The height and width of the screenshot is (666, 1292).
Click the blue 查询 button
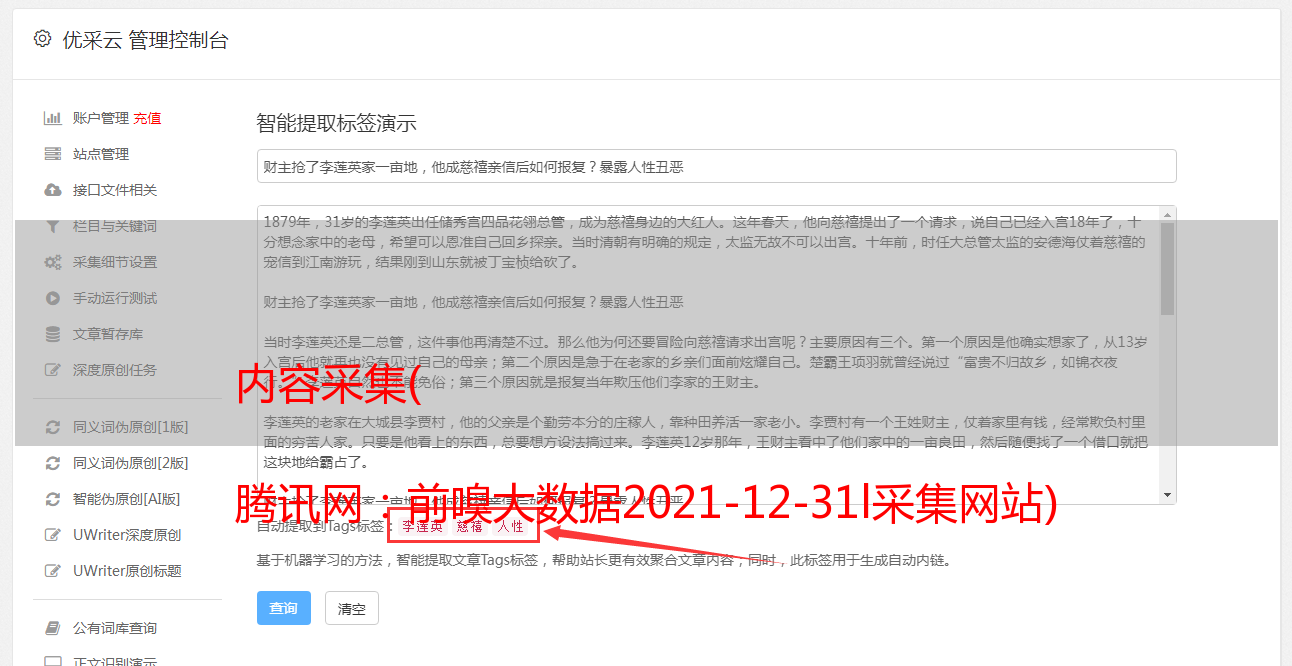pos(284,608)
